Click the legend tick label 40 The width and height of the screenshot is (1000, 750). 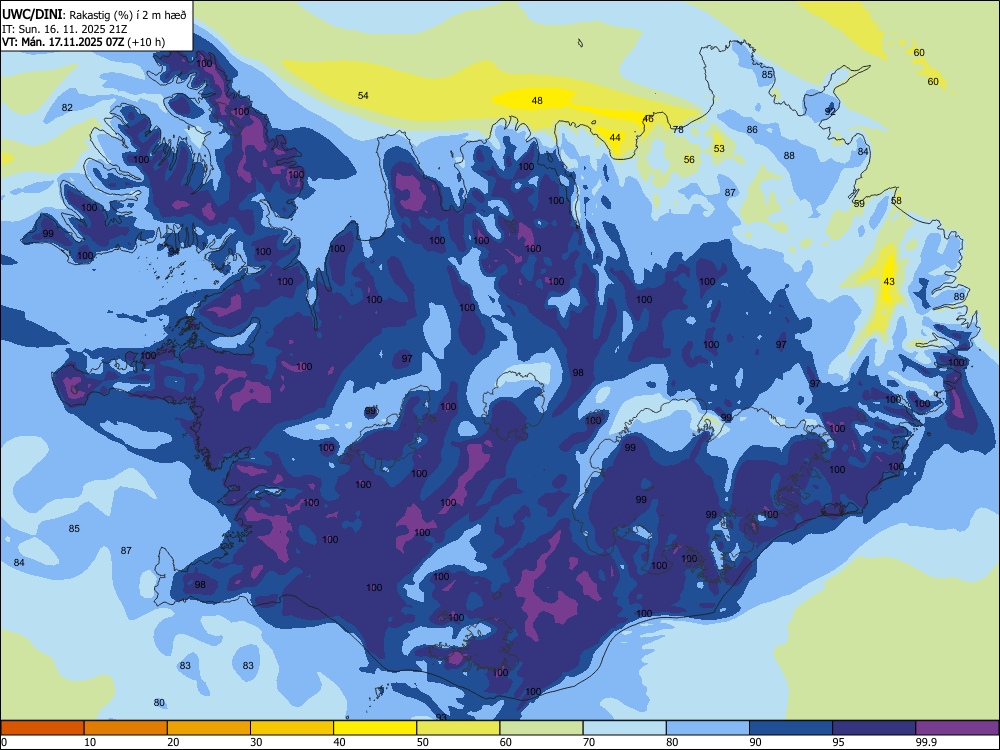[x=339, y=742]
